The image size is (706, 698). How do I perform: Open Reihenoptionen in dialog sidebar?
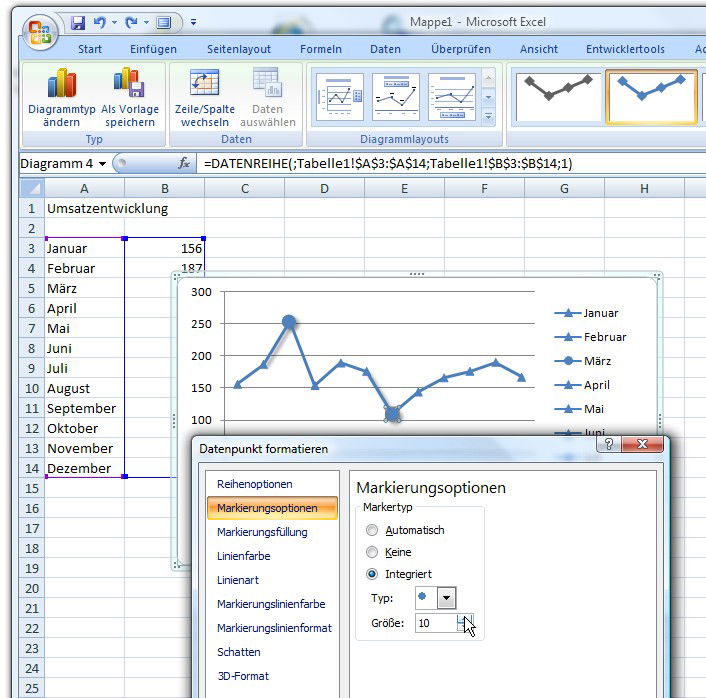click(272, 484)
